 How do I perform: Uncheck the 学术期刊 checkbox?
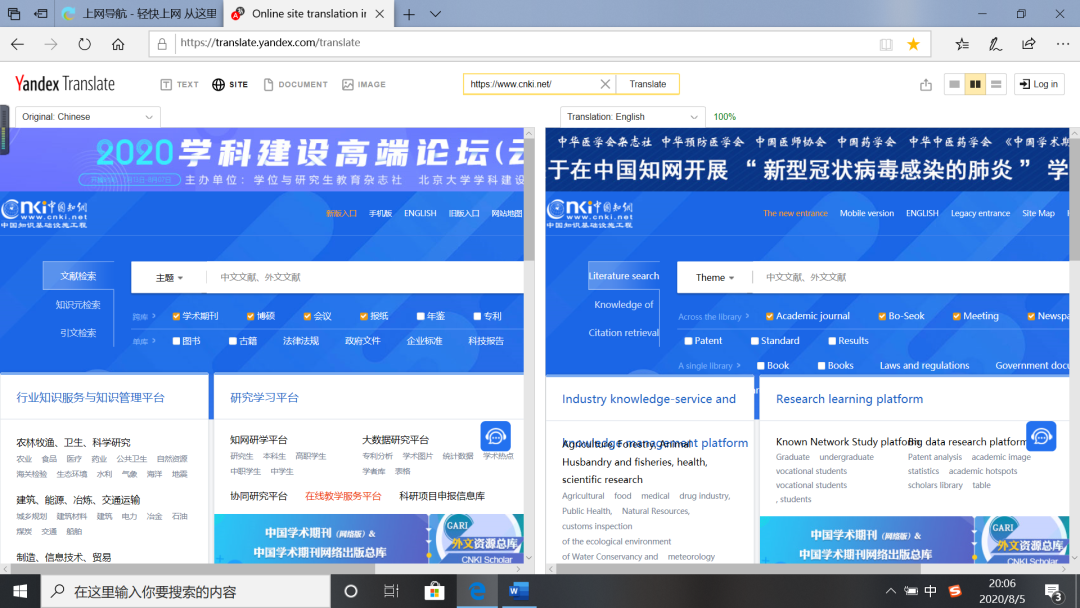pyautogui.click(x=176, y=316)
